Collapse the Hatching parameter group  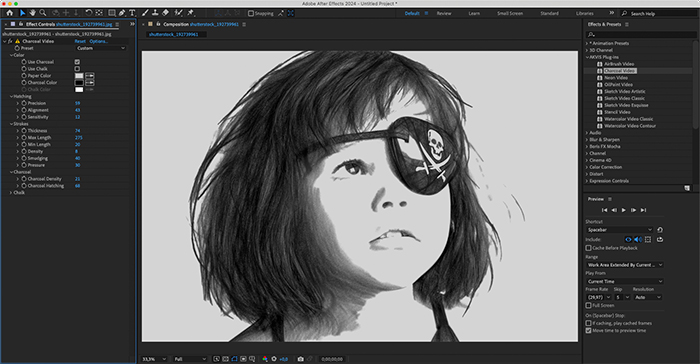point(12,96)
